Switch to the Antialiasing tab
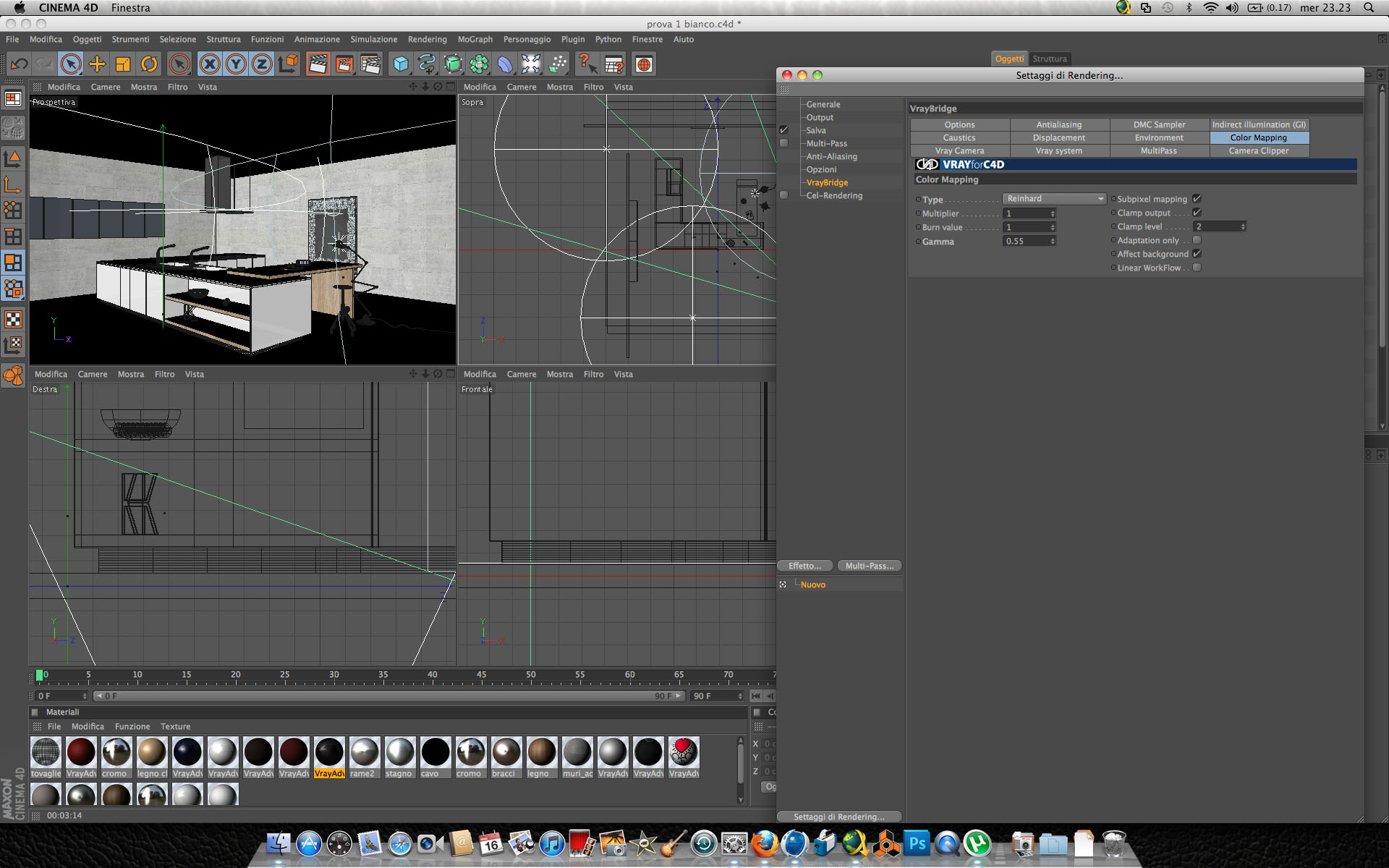This screenshot has width=1389, height=868. 1058,125
